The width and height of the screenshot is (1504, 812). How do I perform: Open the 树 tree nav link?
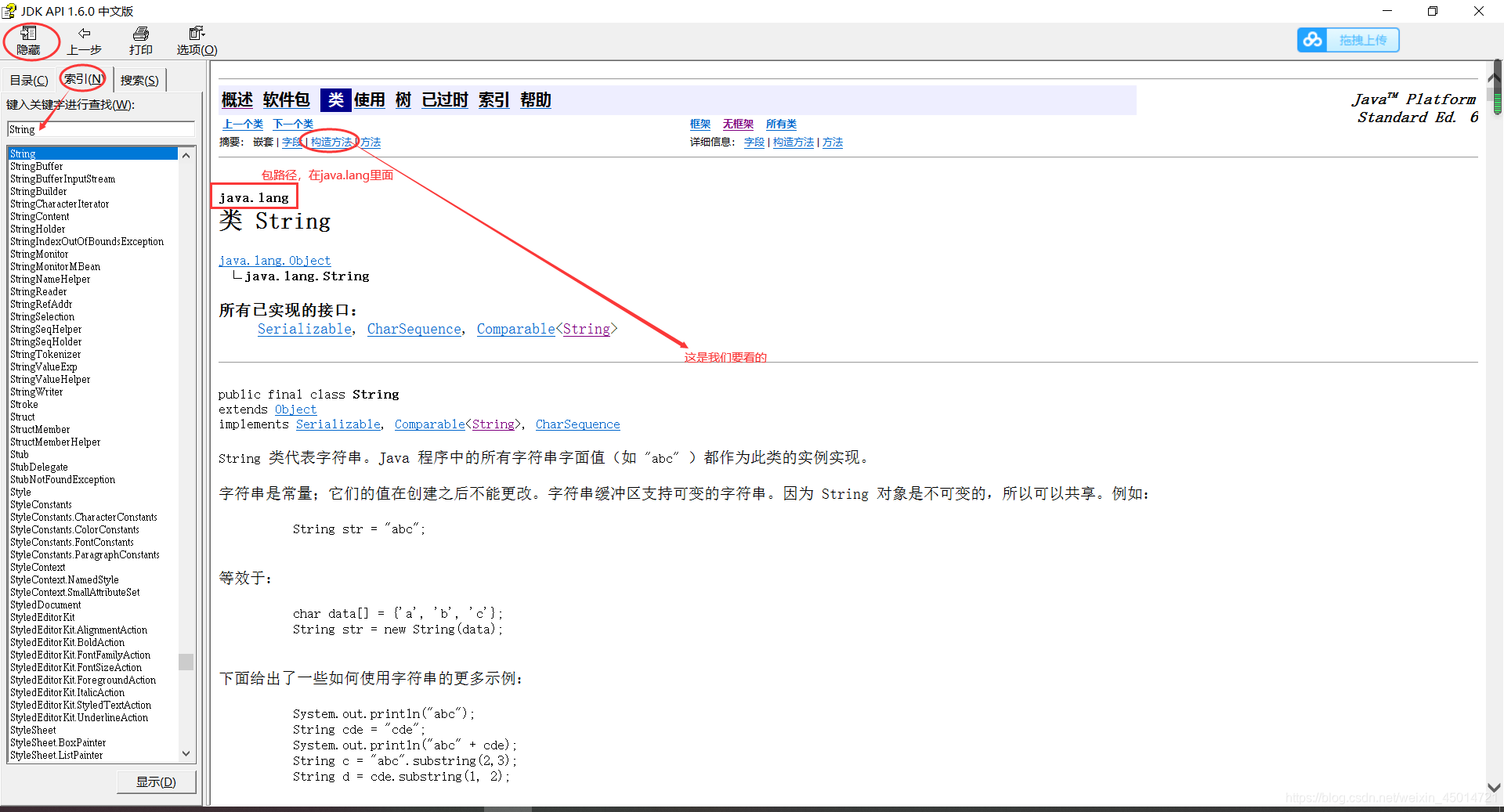coord(403,99)
